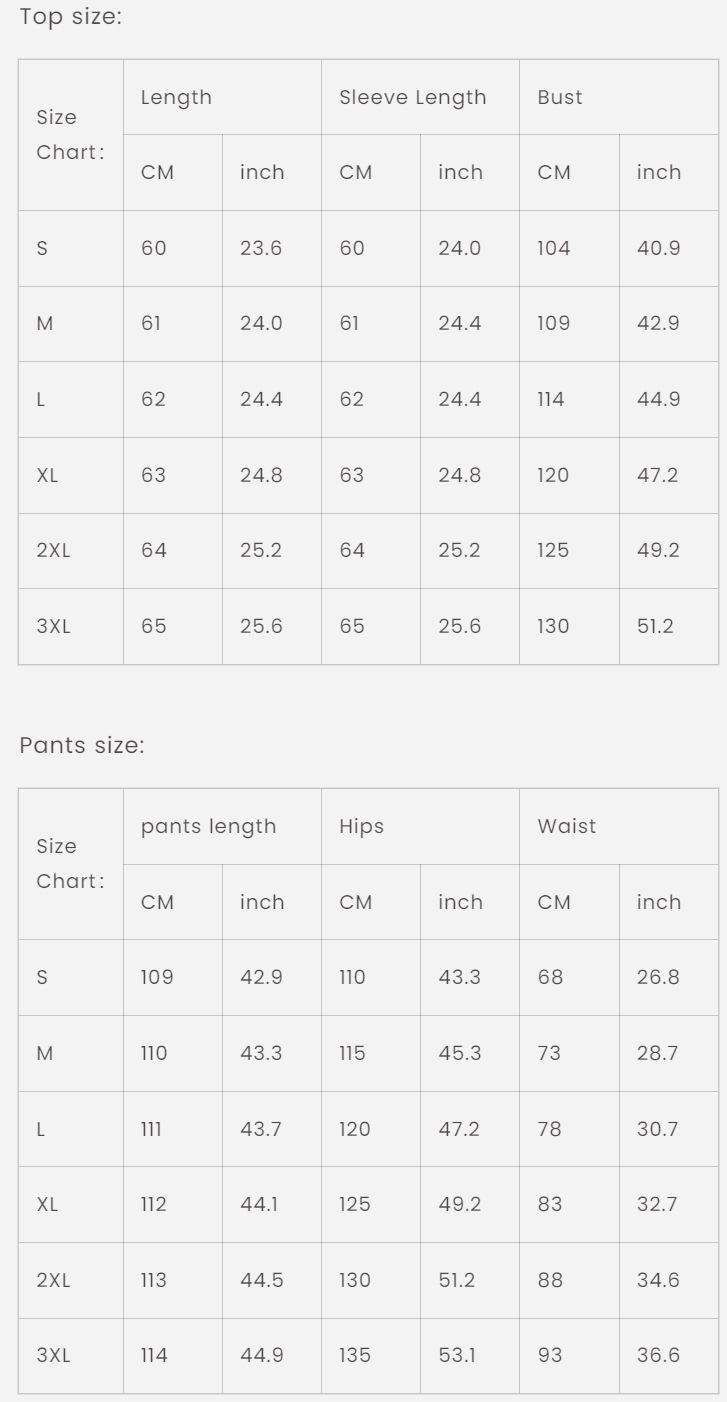
Task: Select the "pants length" column header
Action: 208,827
